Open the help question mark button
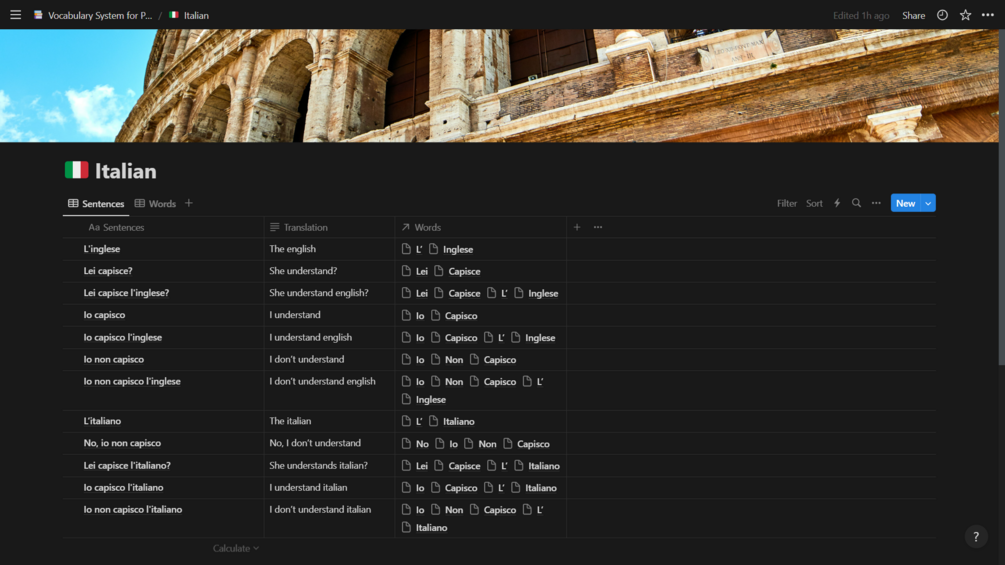1005x565 pixels. pos(976,537)
